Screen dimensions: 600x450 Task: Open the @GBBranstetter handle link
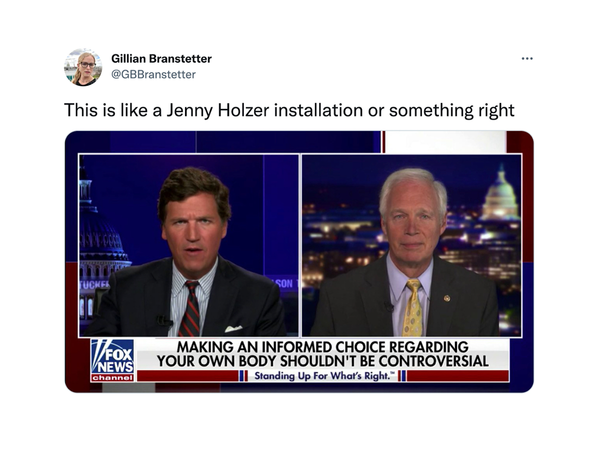click(x=153, y=74)
